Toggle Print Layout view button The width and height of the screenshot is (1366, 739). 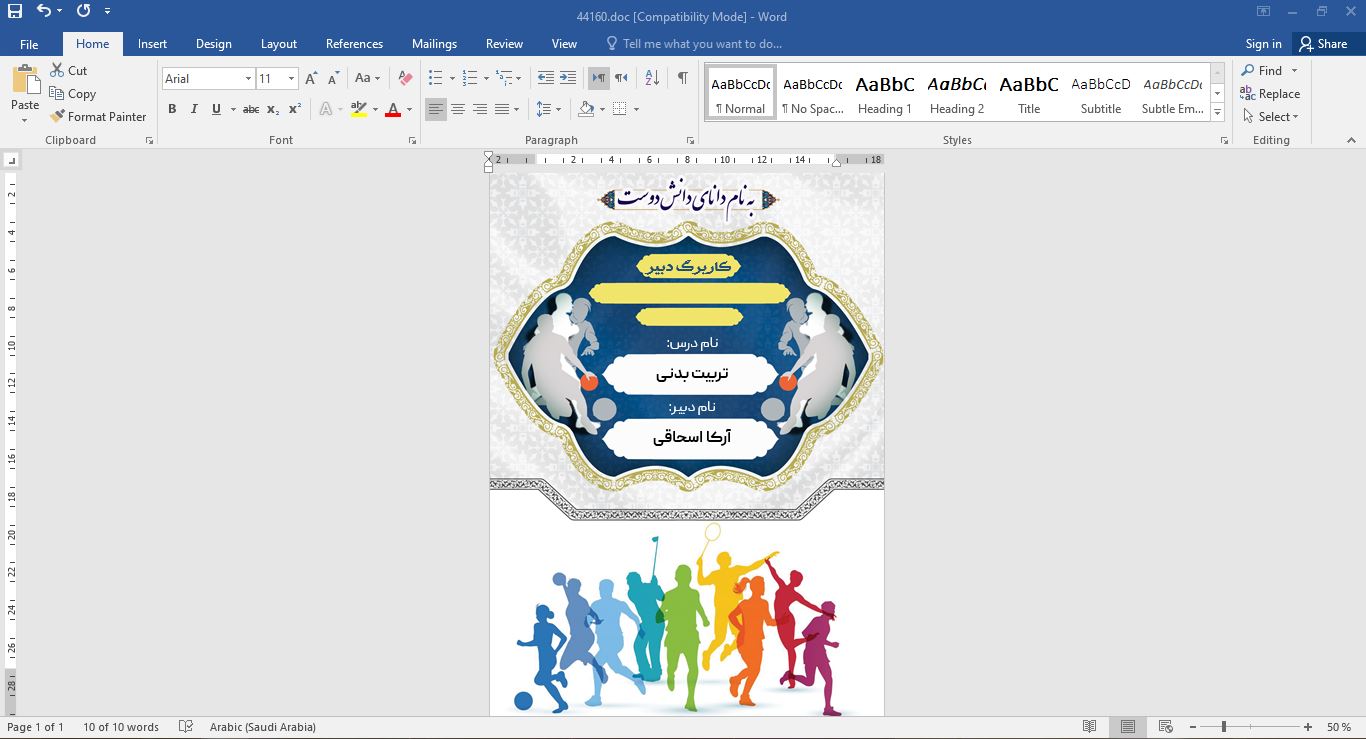pos(1128,727)
